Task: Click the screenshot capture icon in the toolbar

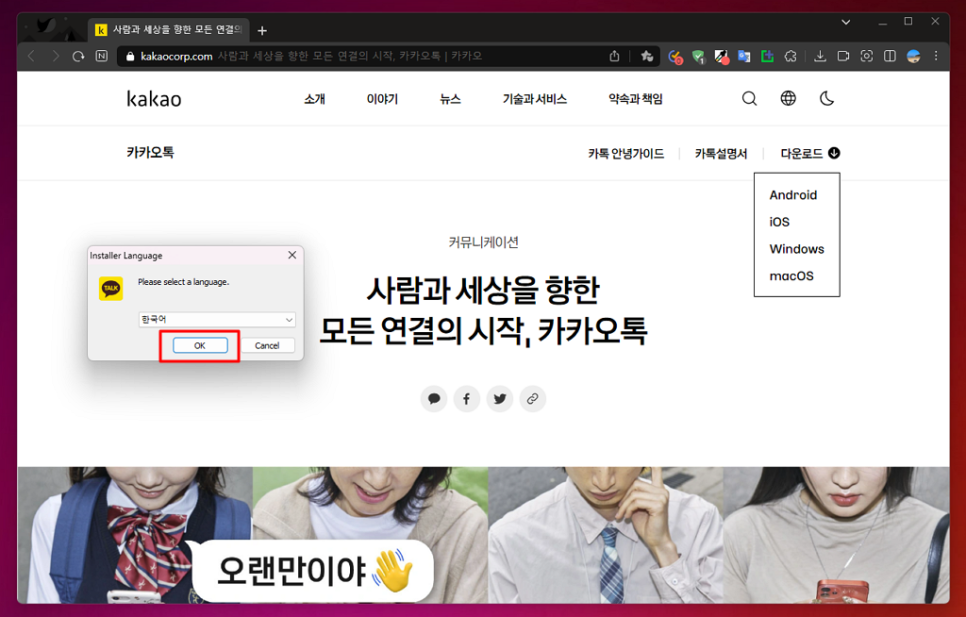Action: 866,56
